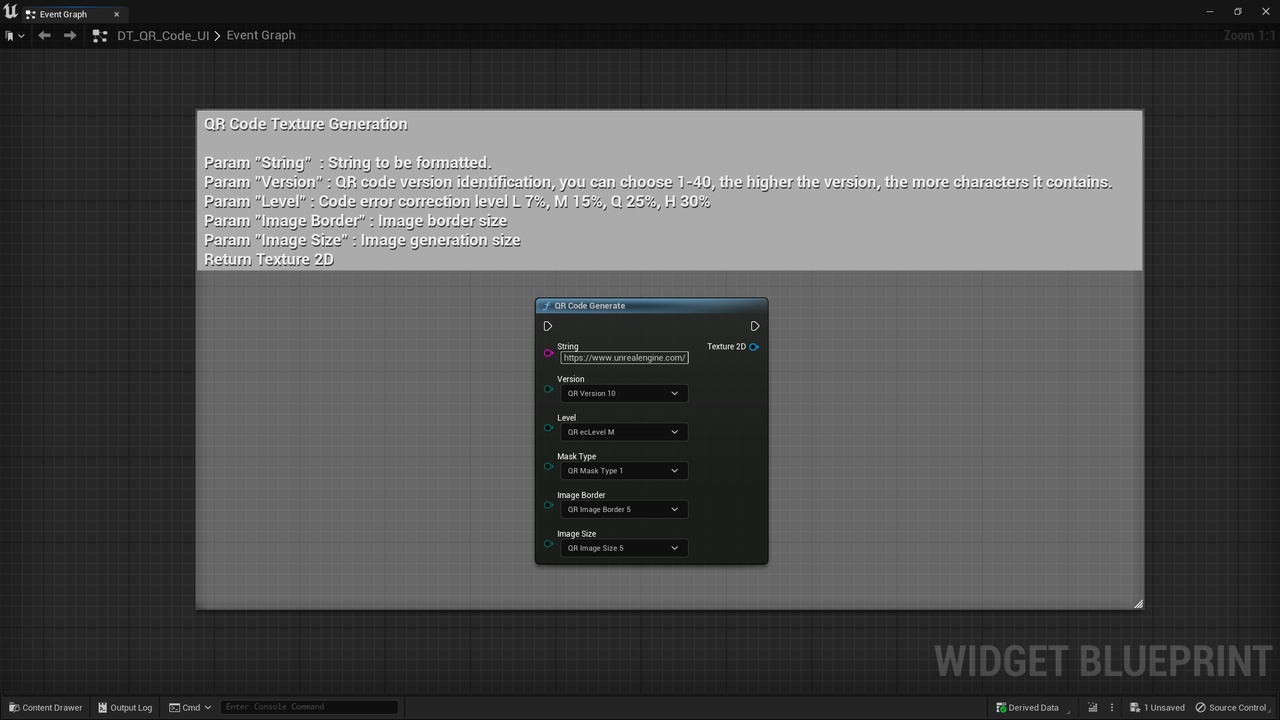Select the QR Code Generate node title
1280x720 pixels.
pos(589,306)
